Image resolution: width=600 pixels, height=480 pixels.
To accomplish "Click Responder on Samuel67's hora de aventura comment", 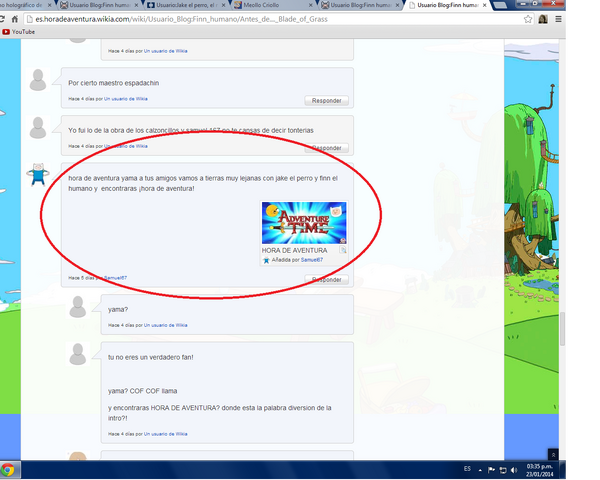I will (x=326, y=280).
